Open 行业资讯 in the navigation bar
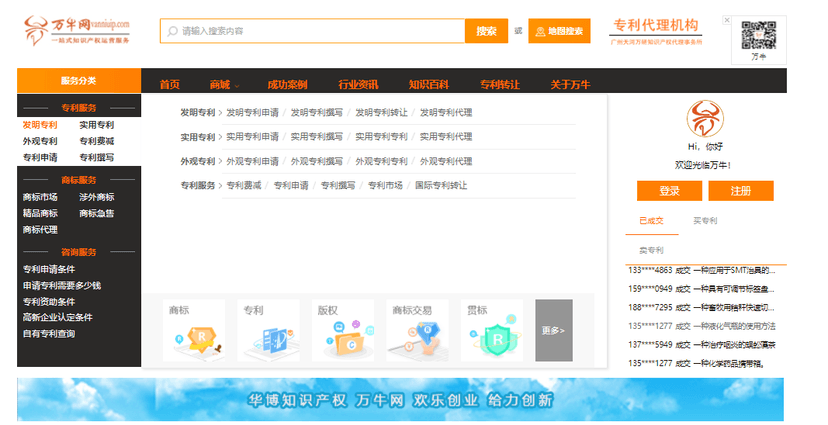 pos(358,84)
